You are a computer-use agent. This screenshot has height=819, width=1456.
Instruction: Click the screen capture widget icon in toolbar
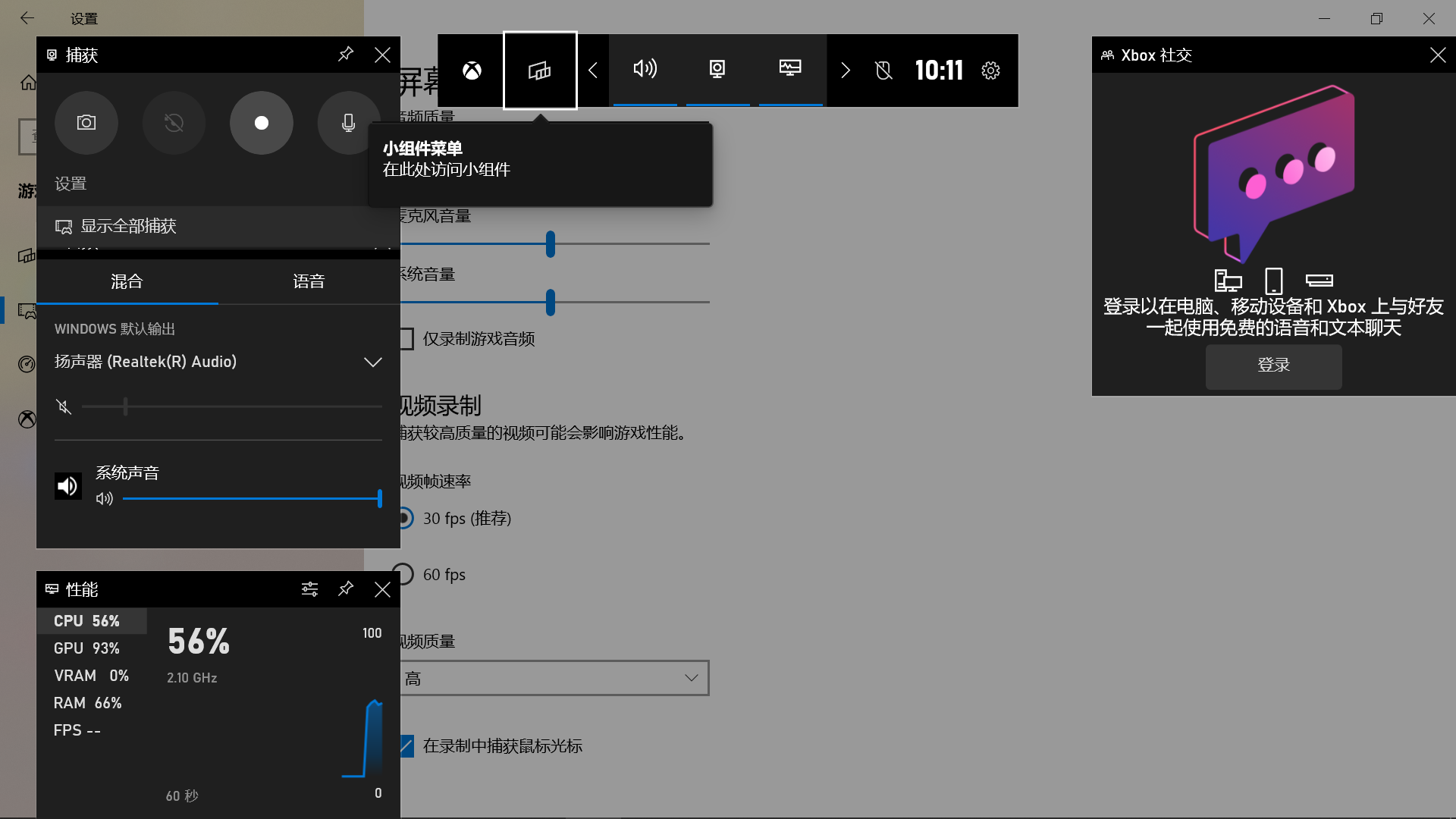click(x=718, y=70)
